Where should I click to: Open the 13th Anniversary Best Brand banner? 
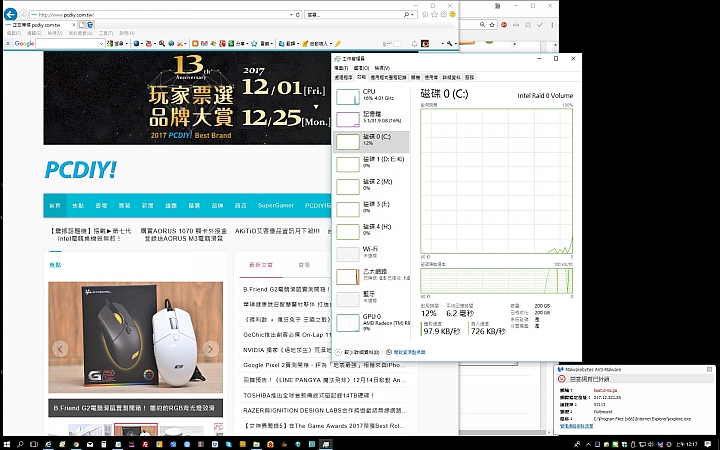point(187,98)
